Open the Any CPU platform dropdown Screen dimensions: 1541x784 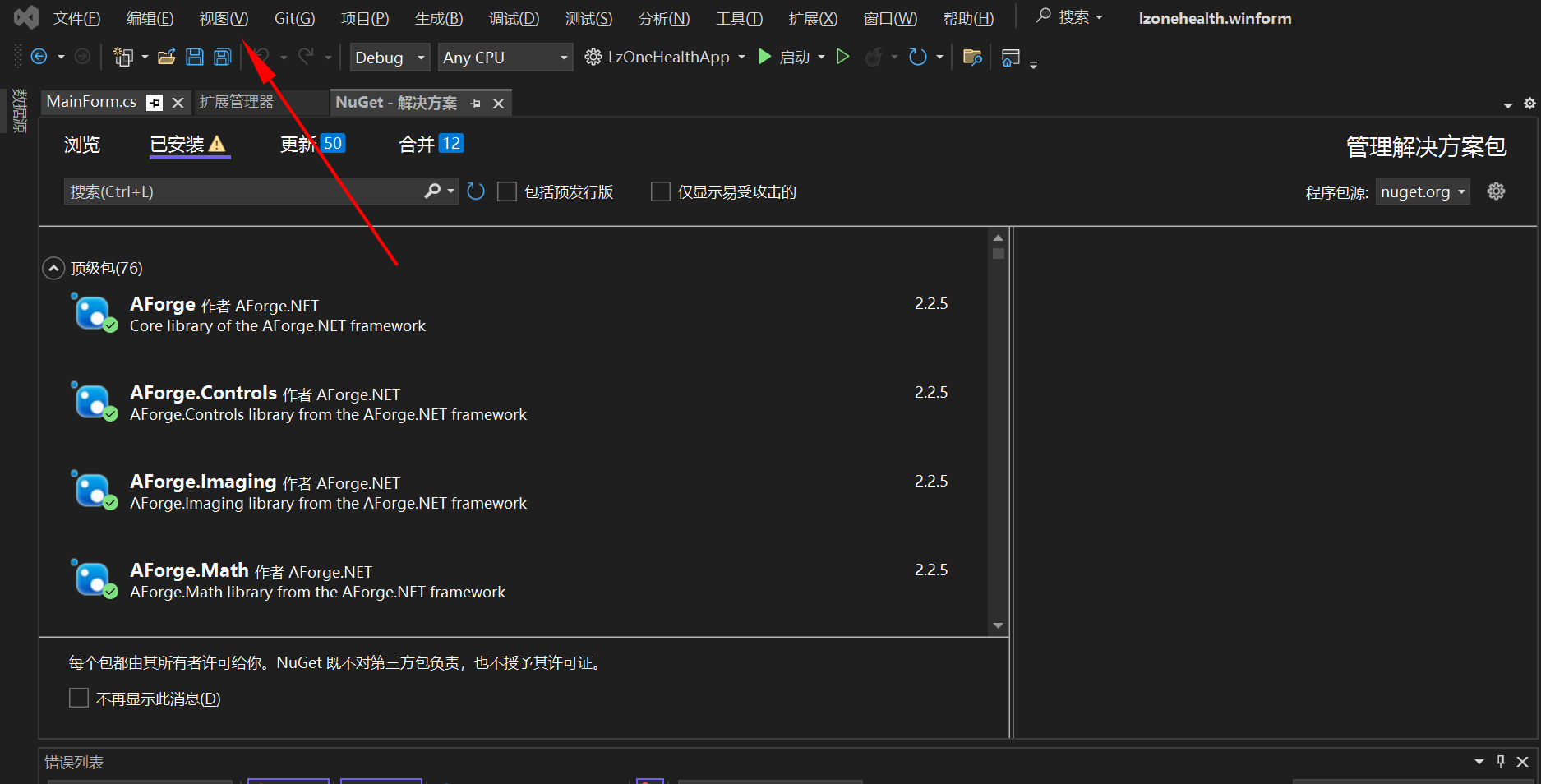tap(505, 57)
